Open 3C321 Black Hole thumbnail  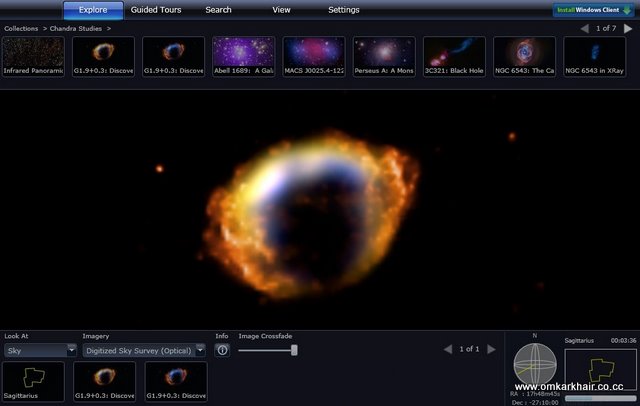(x=454, y=56)
